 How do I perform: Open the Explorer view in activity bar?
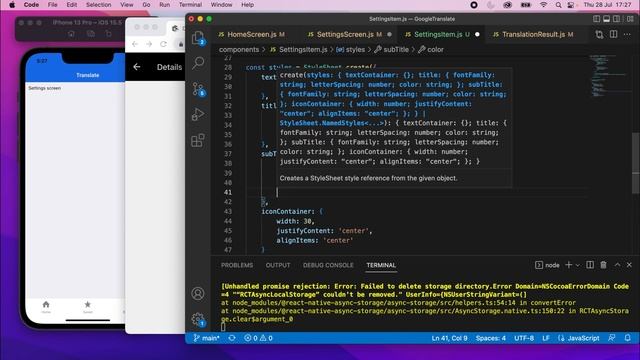tap(198, 38)
